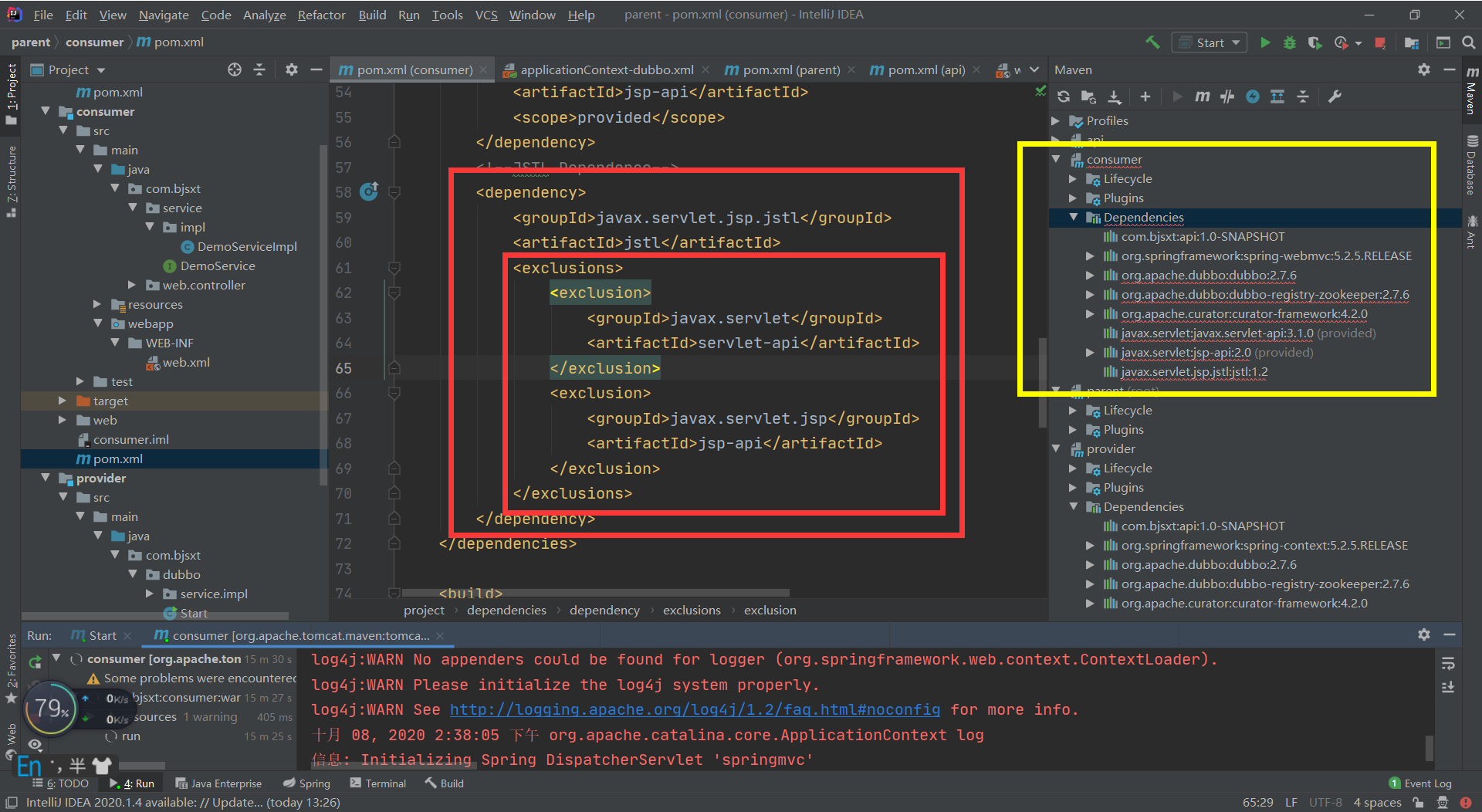Screen dimensions: 1482x812
Task: Open Java Enterprise tool window
Action: (218, 783)
